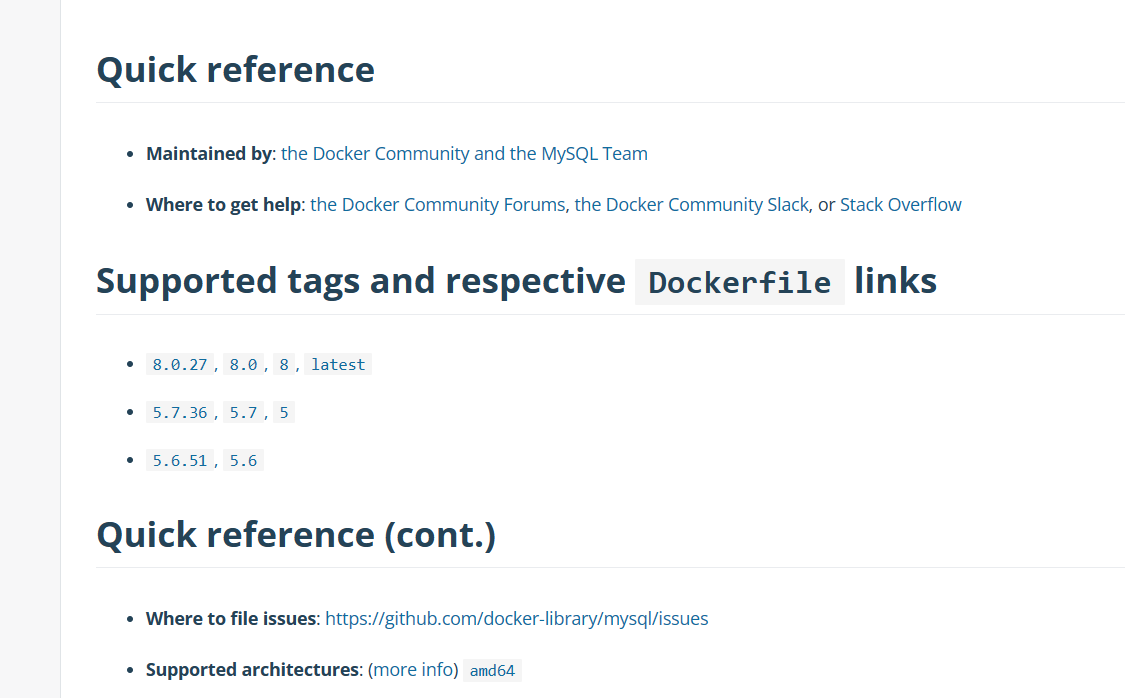
Task: Click the Quick reference heading
Action: pyautogui.click(x=235, y=70)
